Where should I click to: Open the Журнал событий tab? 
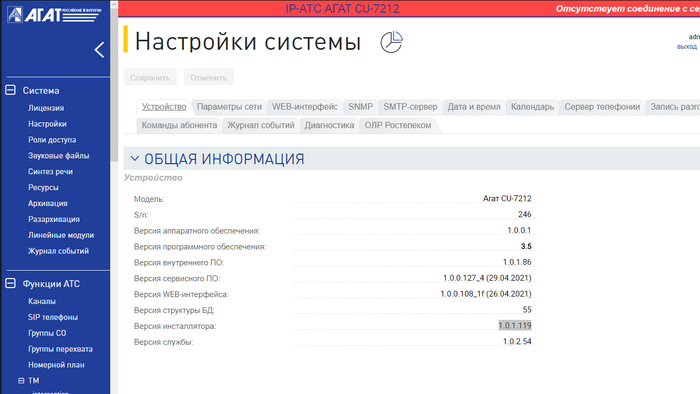click(x=261, y=125)
